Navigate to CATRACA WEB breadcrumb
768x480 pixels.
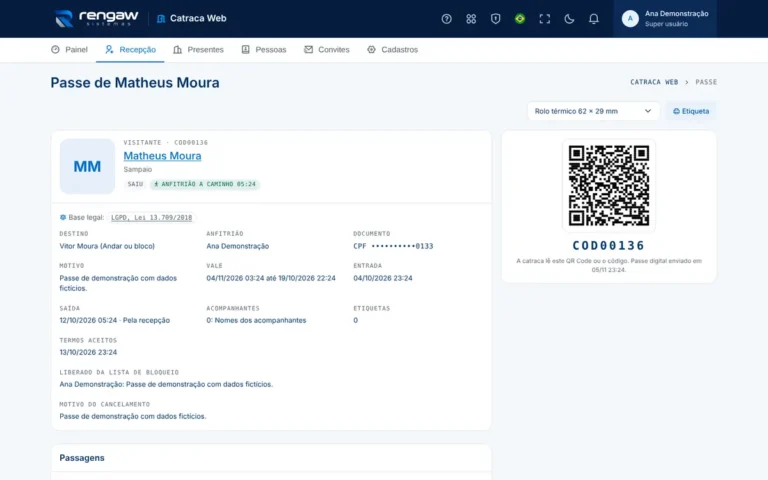coord(654,82)
